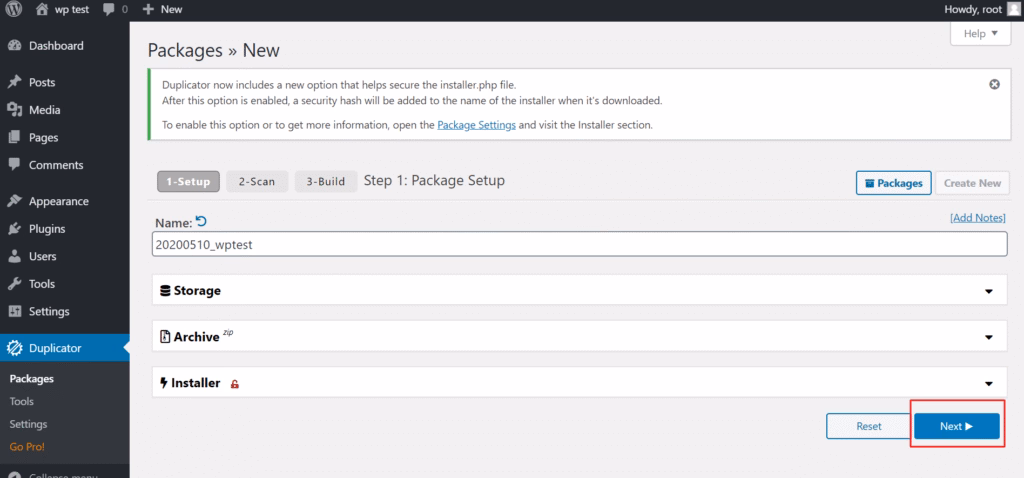Image resolution: width=1024 pixels, height=478 pixels.
Task: Open the wp test site home icon
Action: (42, 9)
